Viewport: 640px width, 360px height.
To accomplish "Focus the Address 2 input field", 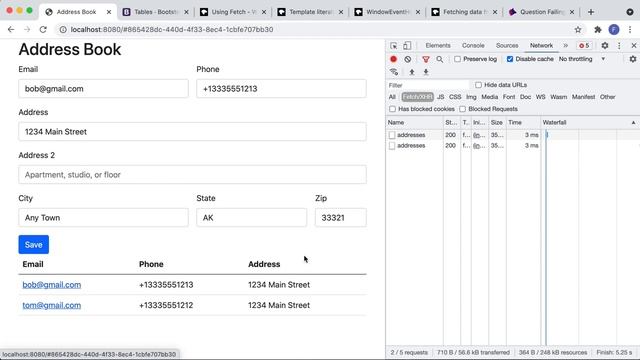I will coord(192,175).
